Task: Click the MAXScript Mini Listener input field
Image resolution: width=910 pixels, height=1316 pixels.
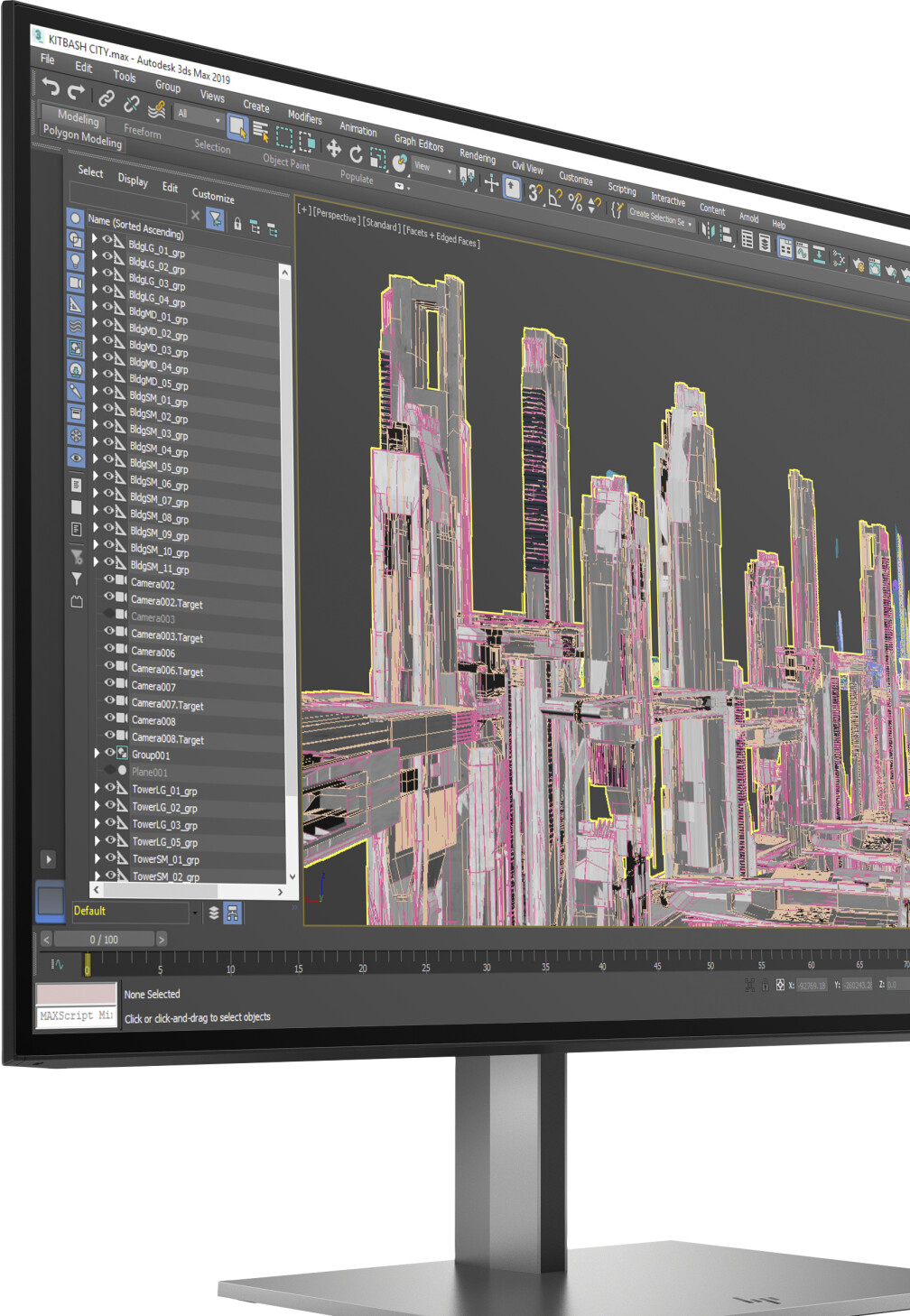Action: coord(77,1016)
